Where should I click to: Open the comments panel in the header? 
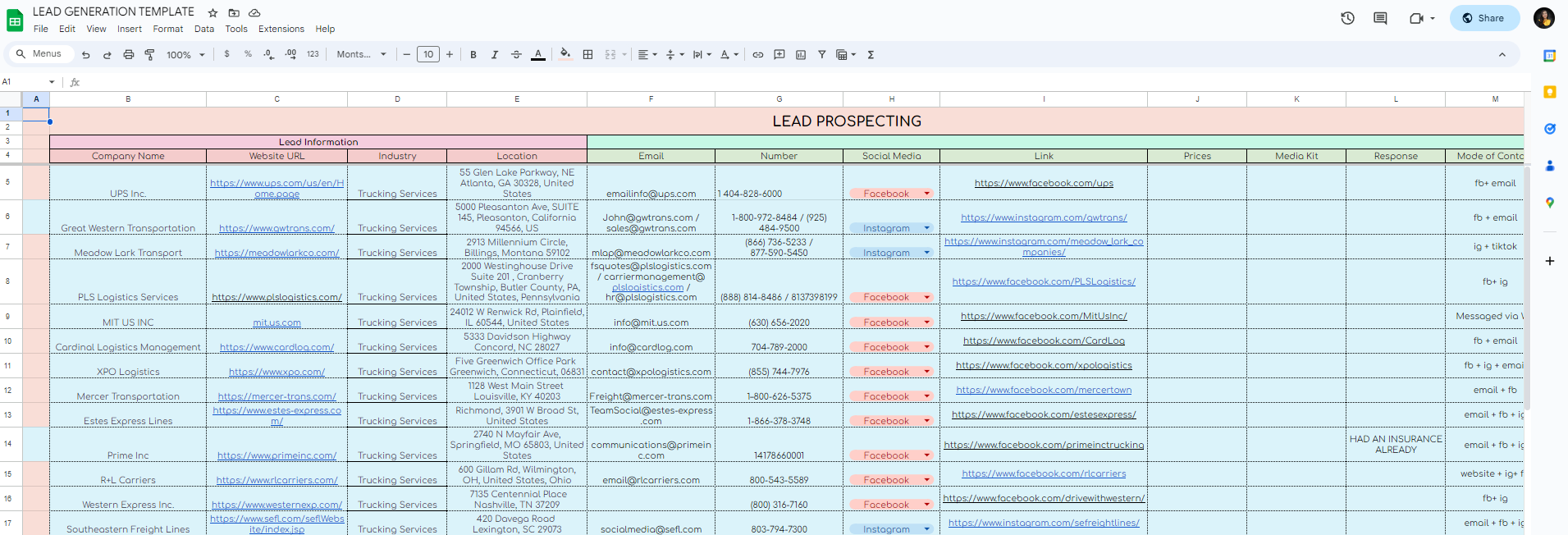[1380, 18]
